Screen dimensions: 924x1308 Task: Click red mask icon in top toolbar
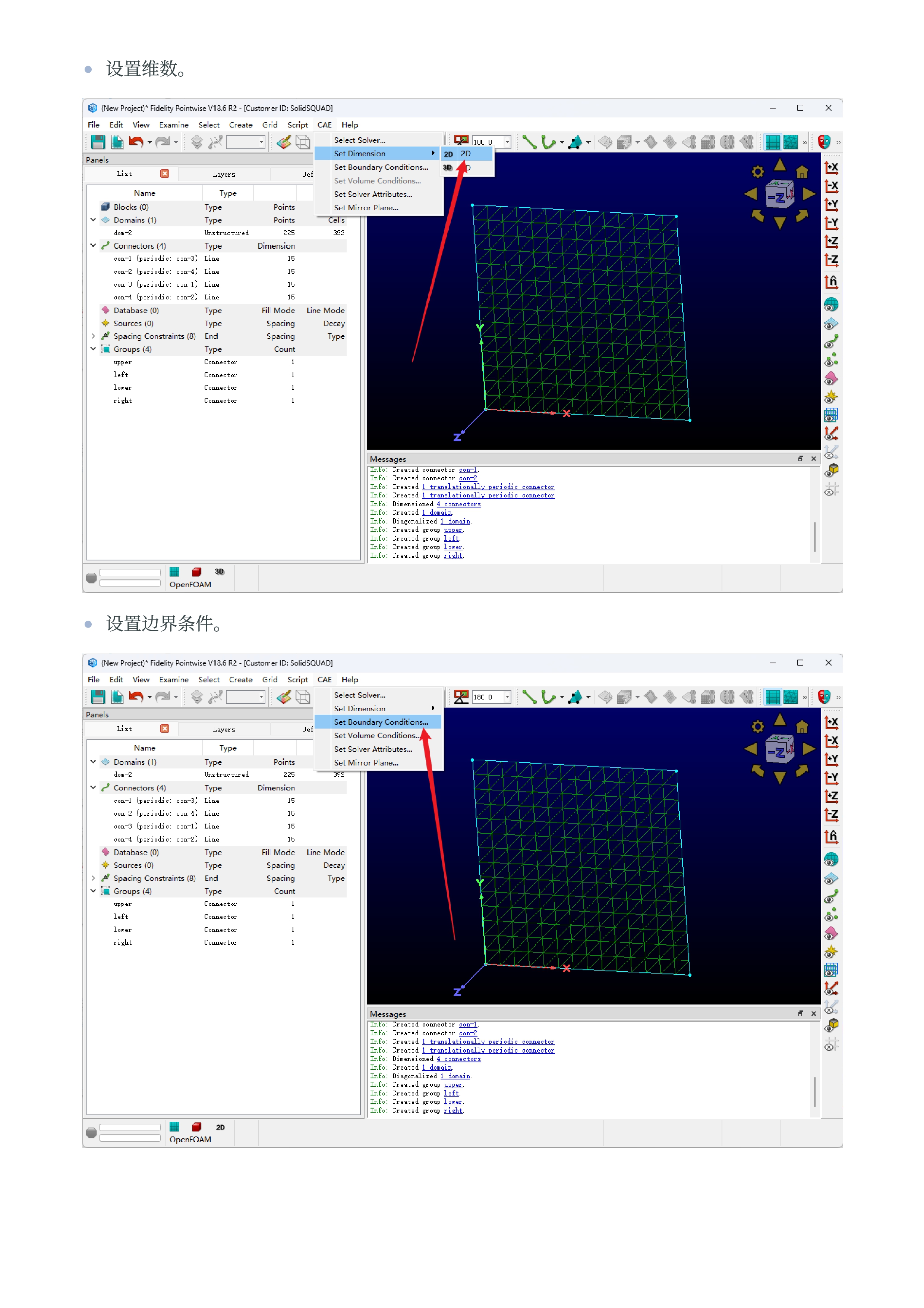tap(824, 142)
